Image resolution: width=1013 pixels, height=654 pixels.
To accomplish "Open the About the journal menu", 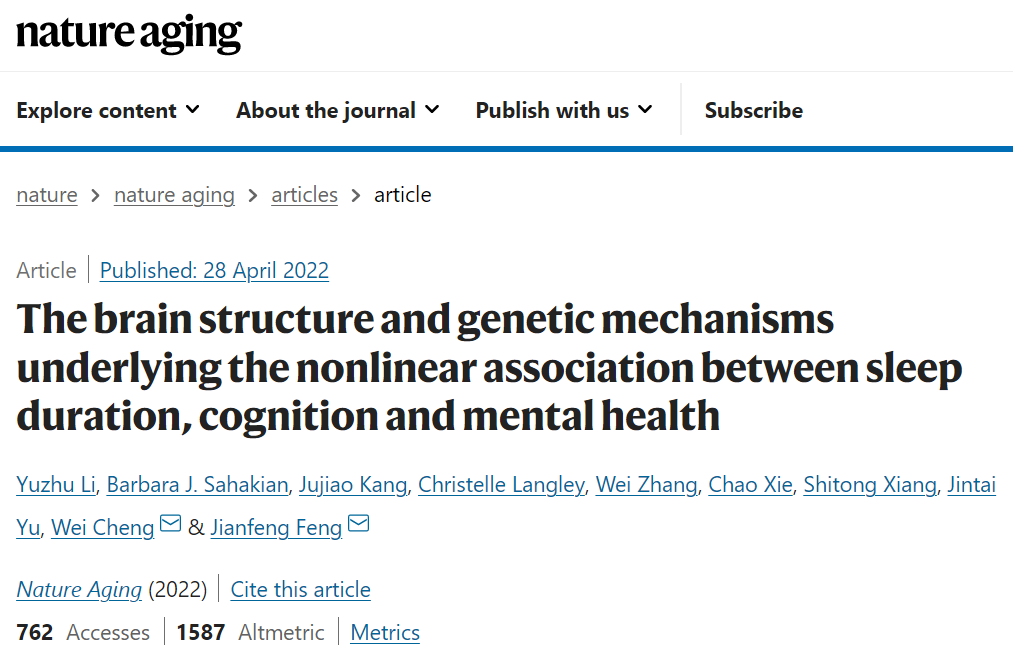I will click(x=337, y=111).
